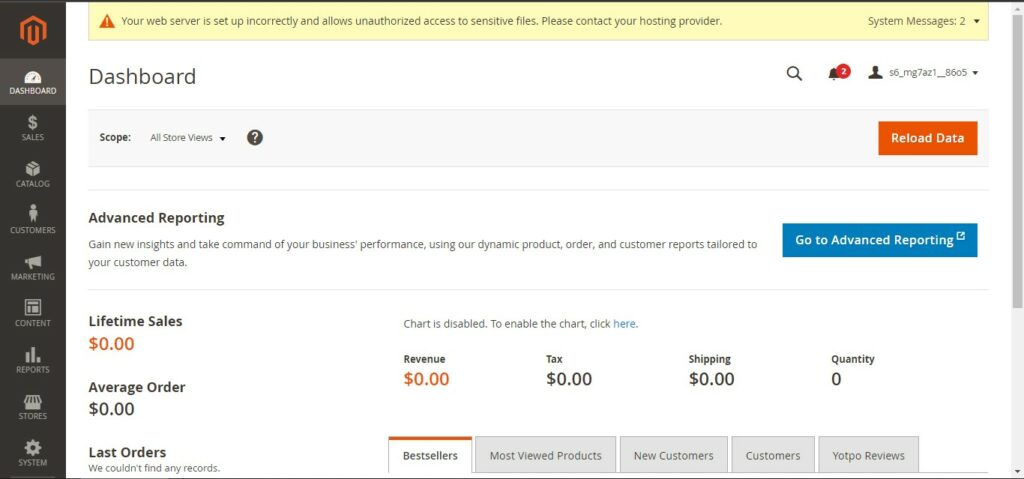Click the Shipping label
Screen dimensions: 1024x479
tap(709, 359)
